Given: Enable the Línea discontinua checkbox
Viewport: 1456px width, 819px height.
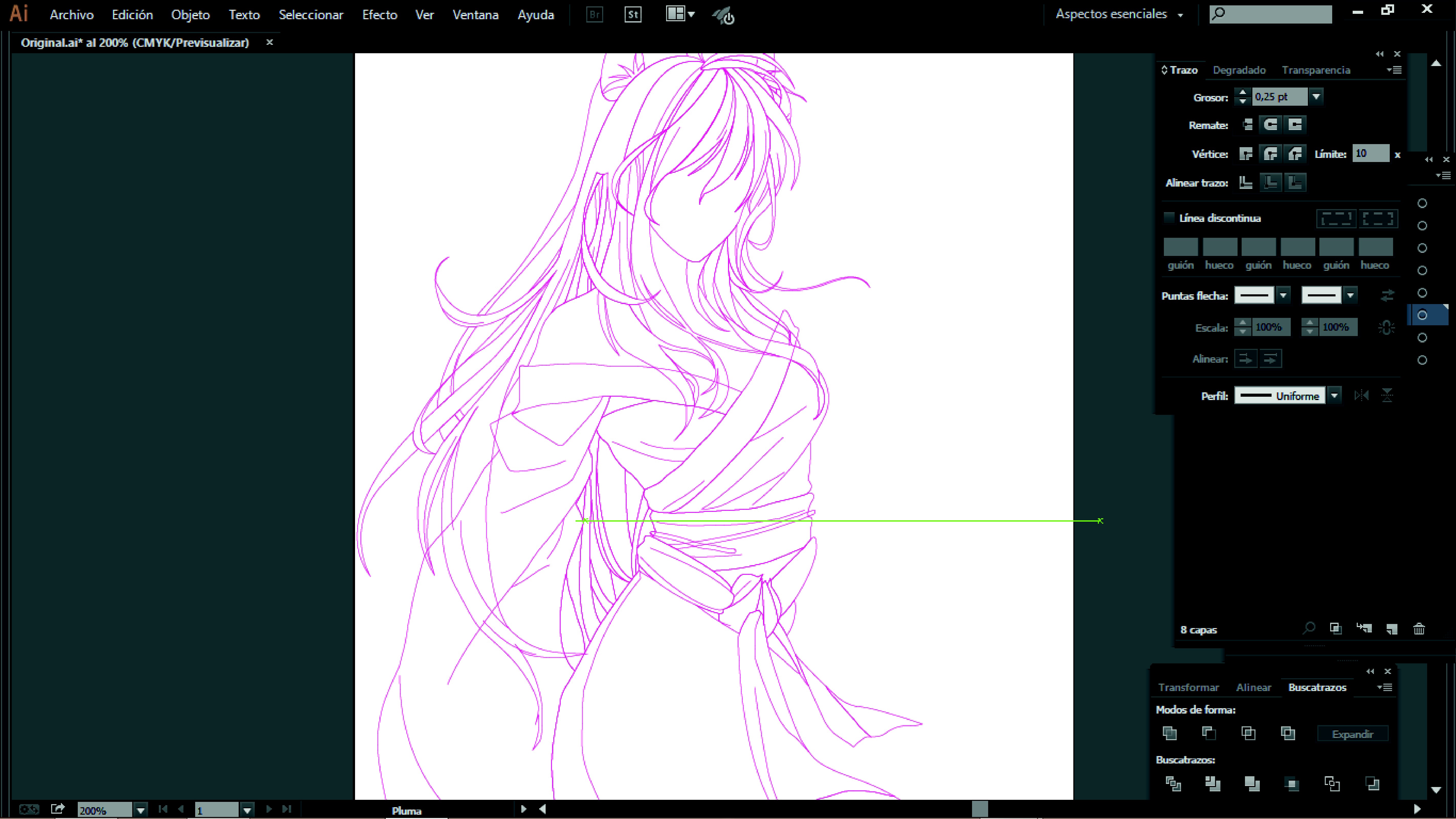Looking at the screenshot, I should [1169, 217].
